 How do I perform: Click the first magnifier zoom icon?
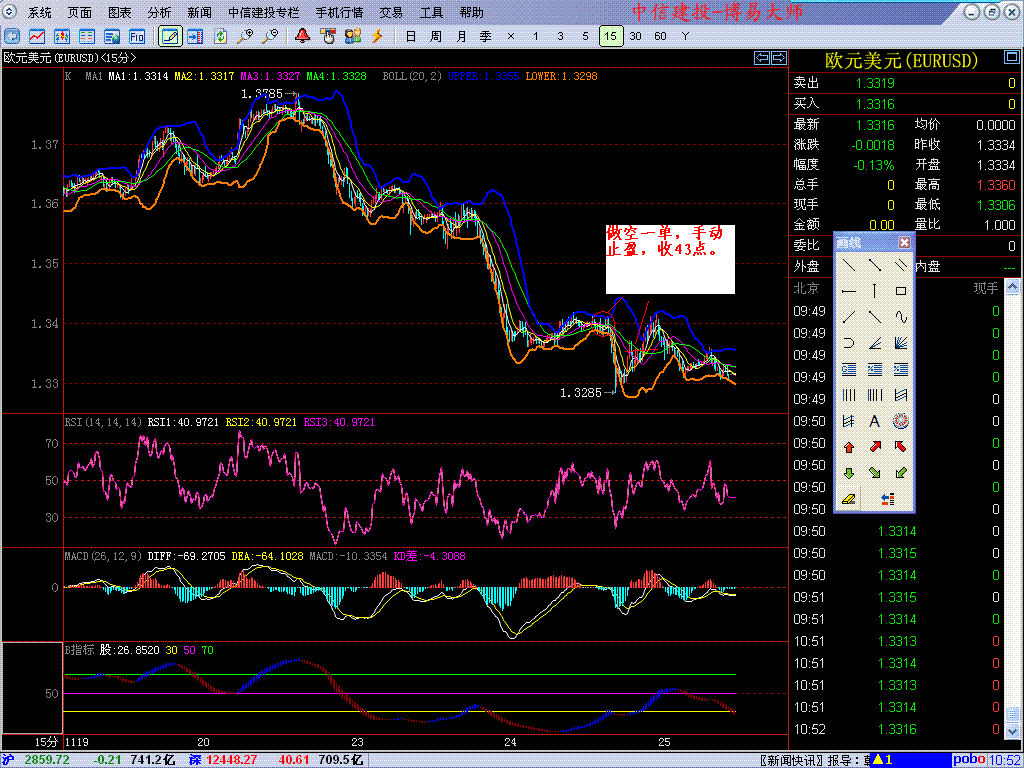click(x=245, y=36)
